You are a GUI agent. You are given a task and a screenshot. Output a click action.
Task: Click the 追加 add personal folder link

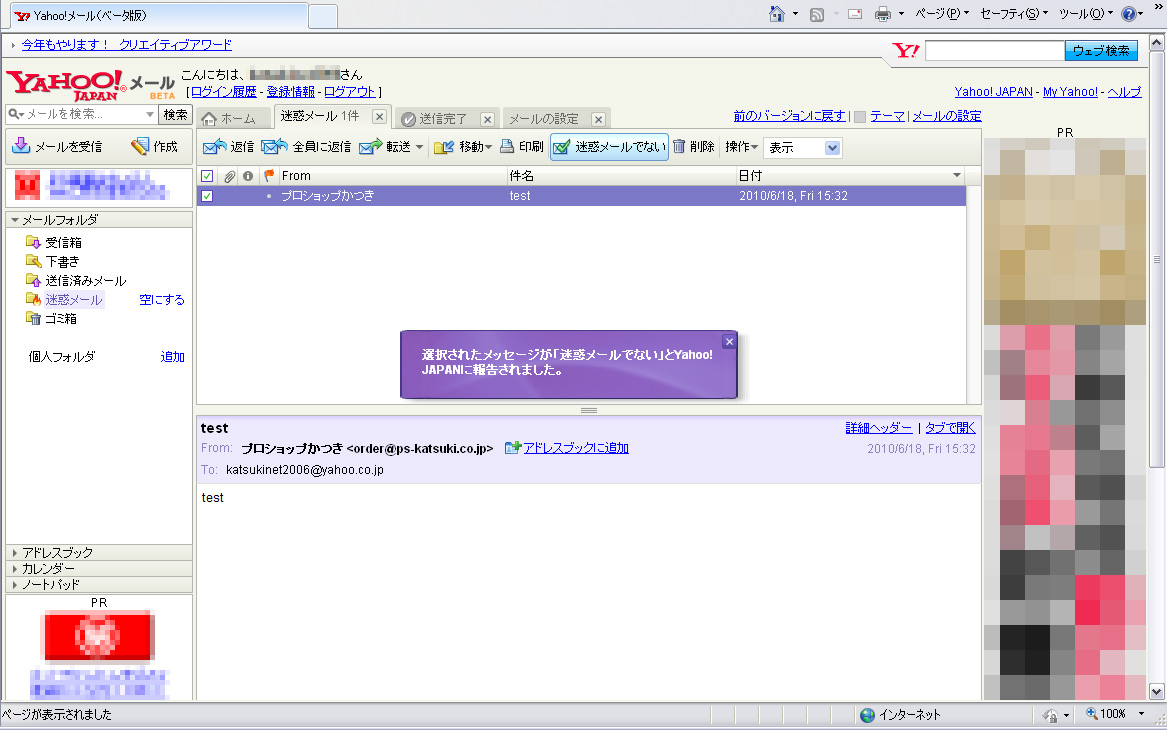tap(172, 357)
